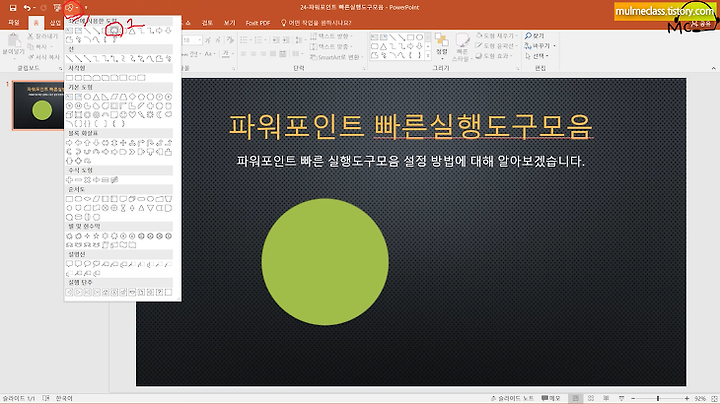Start slideshow from status bar icon
This screenshot has width=720, height=404.
621,398
